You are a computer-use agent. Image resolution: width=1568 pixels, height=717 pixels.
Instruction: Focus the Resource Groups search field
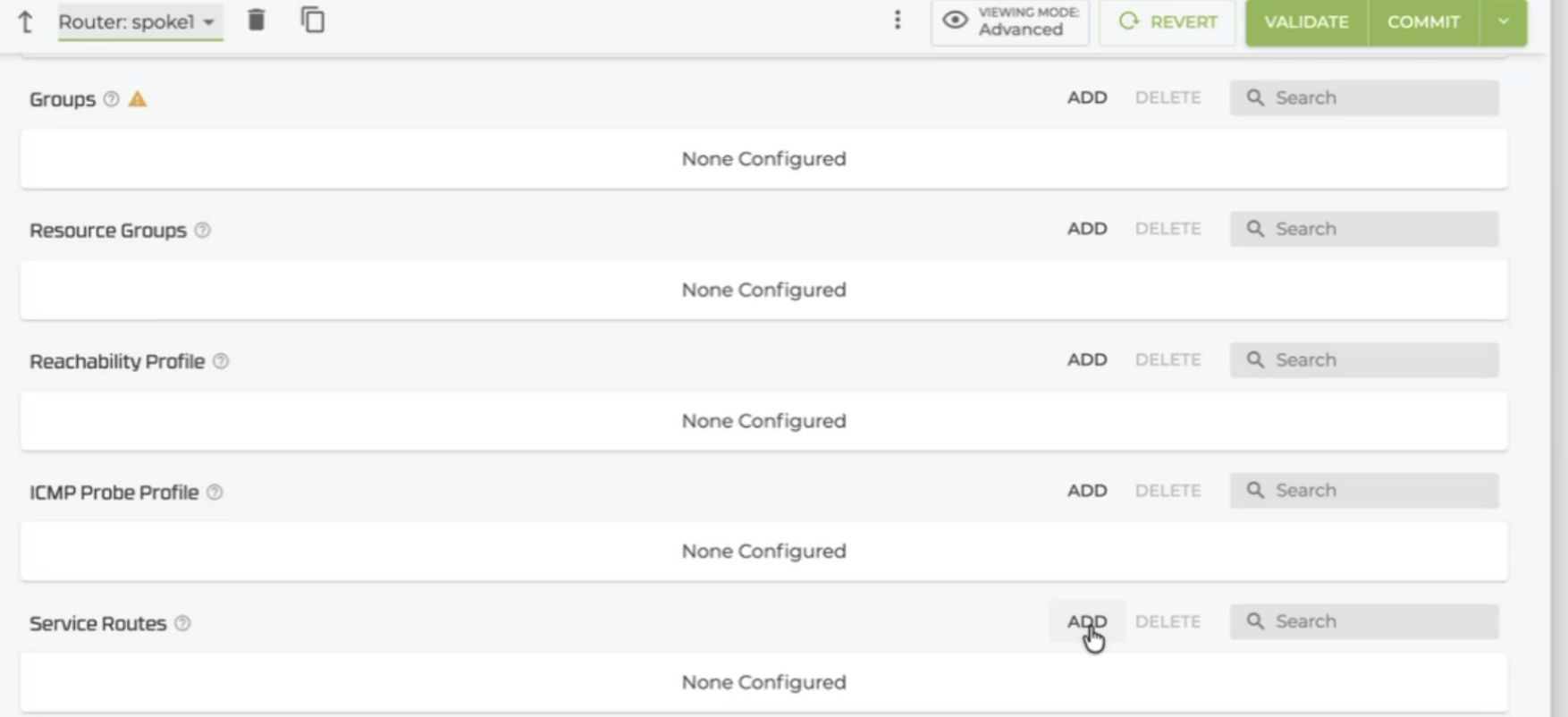[x=1364, y=229]
